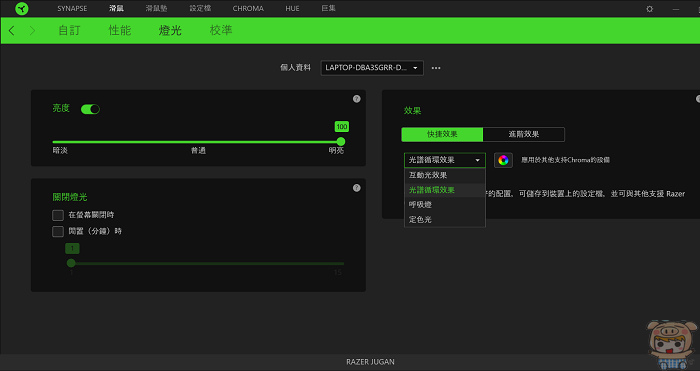Select 光譜循環效果 in the dropdown list
Viewport: 700px width, 371px height.
click(x=445, y=190)
